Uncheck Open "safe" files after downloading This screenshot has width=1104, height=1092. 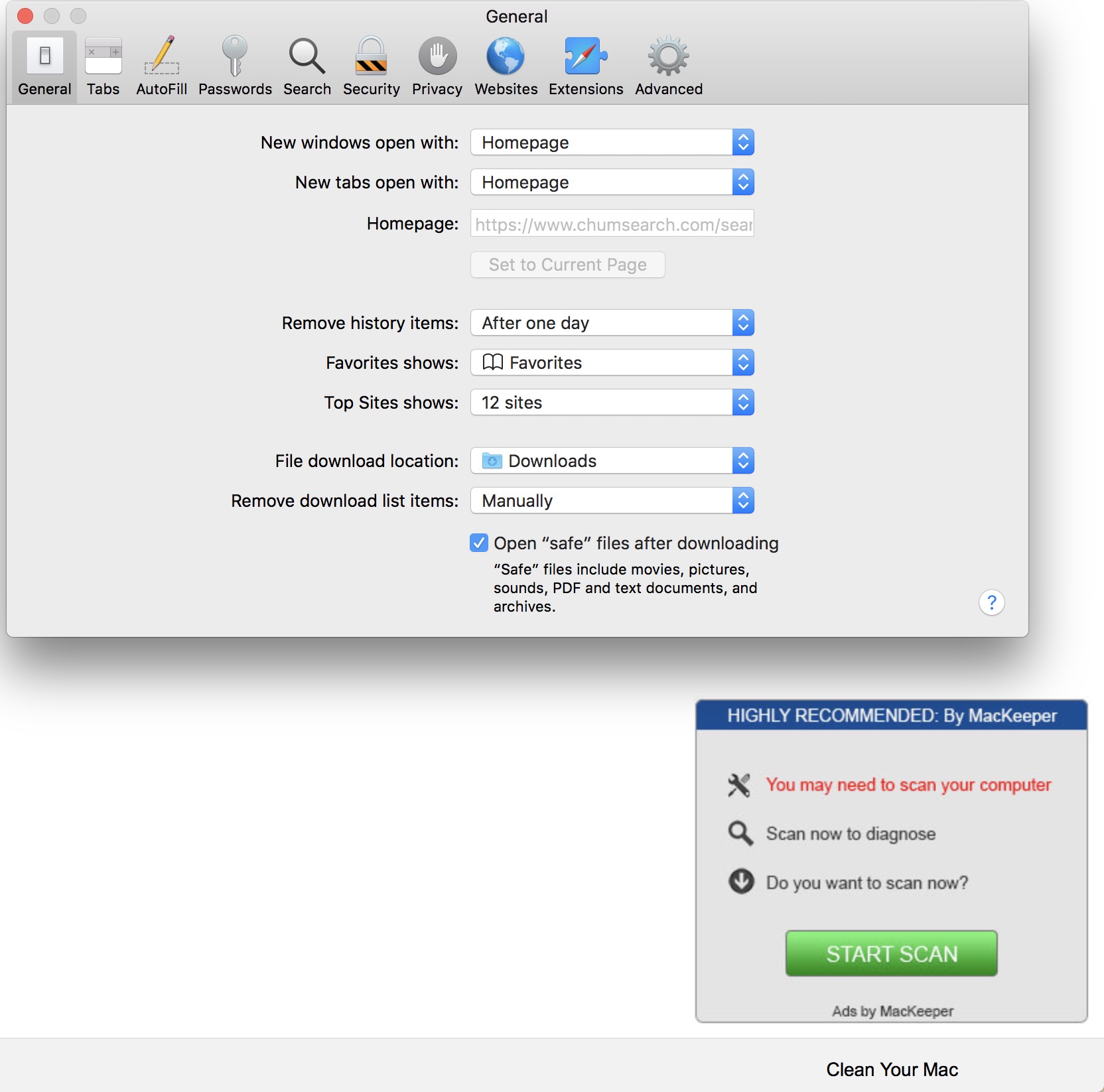tap(479, 543)
